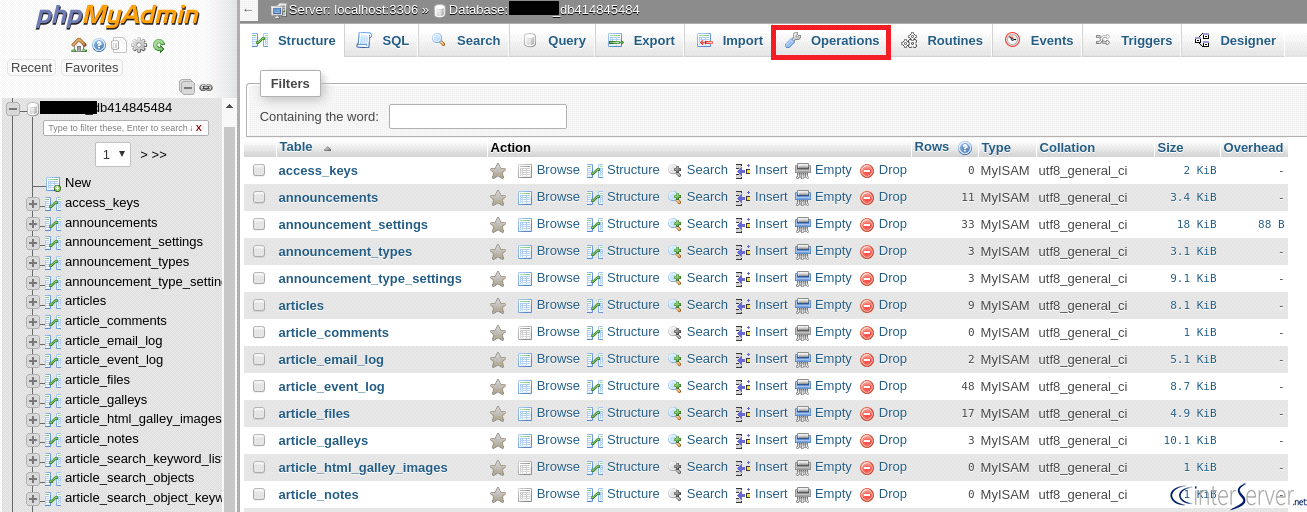Image resolution: width=1307 pixels, height=512 pixels.
Task: Click the table icon beside access_keys in tree
Action: pos(53,203)
